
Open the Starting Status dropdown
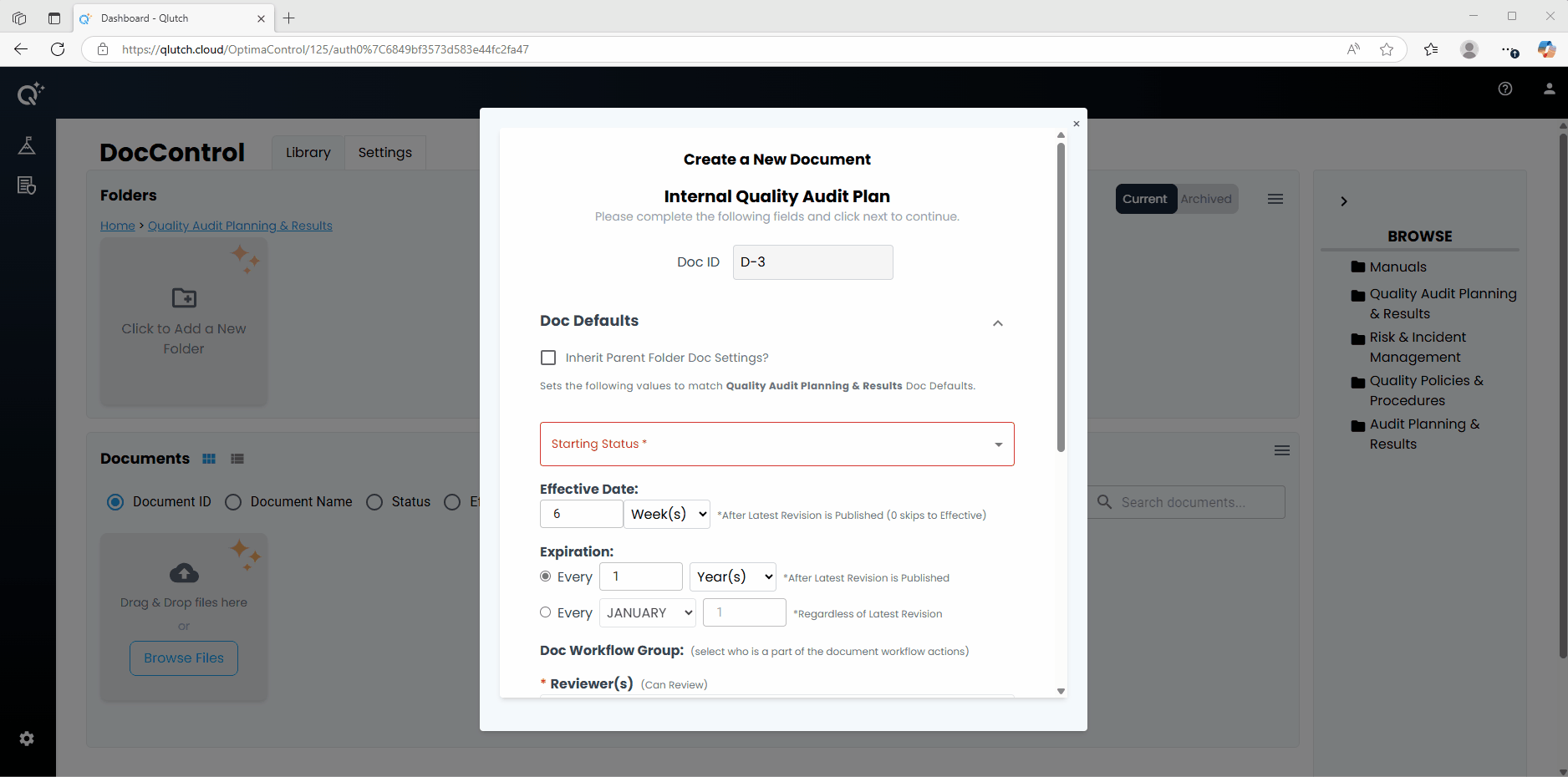click(x=776, y=444)
